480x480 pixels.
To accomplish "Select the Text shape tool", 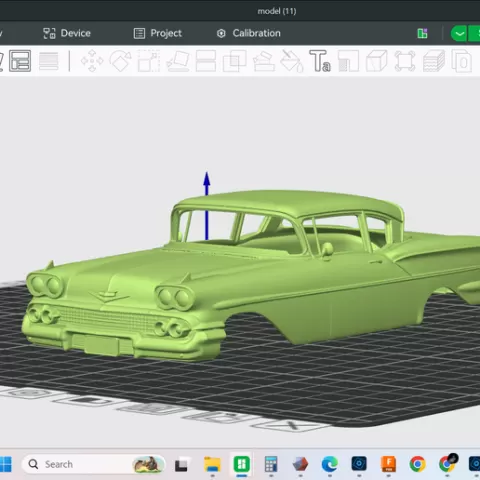I will [x=320, y=61].
